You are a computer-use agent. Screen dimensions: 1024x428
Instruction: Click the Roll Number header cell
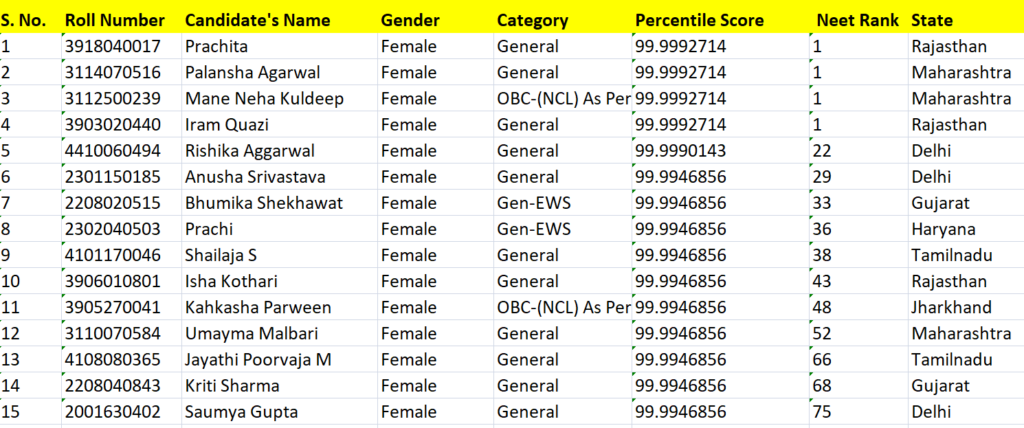tap(121, 20)
